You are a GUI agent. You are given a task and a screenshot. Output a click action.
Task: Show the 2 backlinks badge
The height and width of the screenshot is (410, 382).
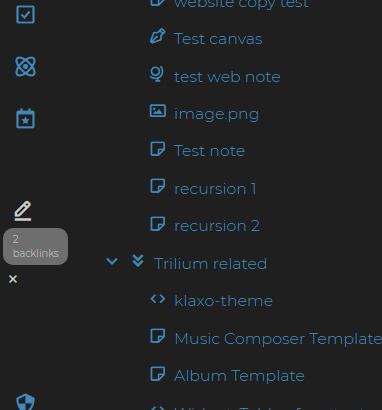tap(35, 246)
